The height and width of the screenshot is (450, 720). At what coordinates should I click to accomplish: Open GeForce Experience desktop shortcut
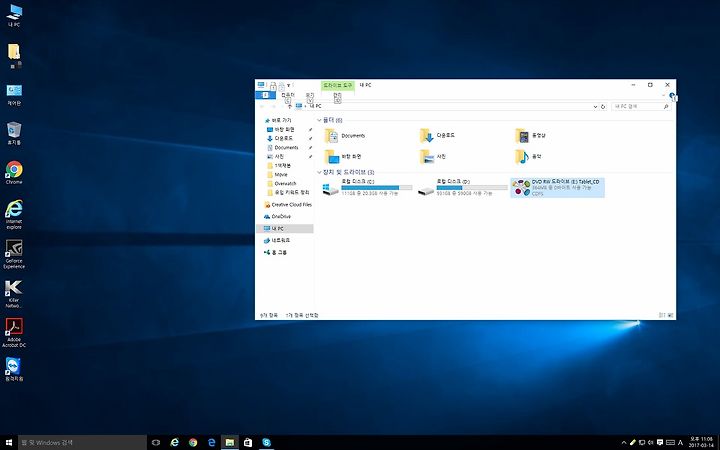(x=14, y=254)
